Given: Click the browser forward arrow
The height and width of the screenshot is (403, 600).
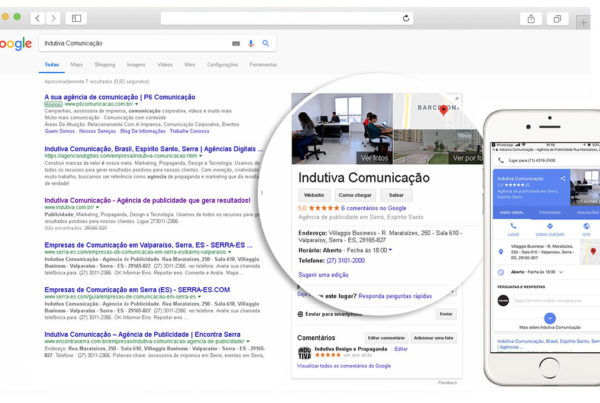Looking at the screenshot, I should [x=53, y=18].
